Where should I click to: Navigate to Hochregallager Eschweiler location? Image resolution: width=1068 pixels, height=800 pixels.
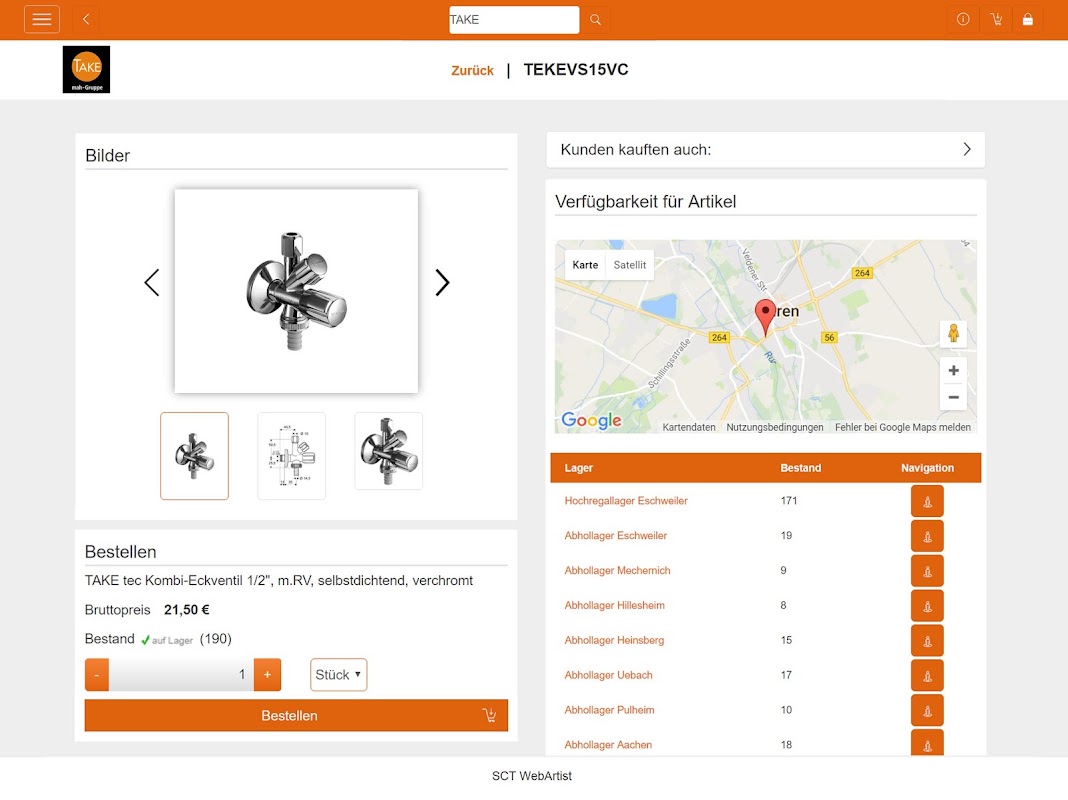point(927,502)
